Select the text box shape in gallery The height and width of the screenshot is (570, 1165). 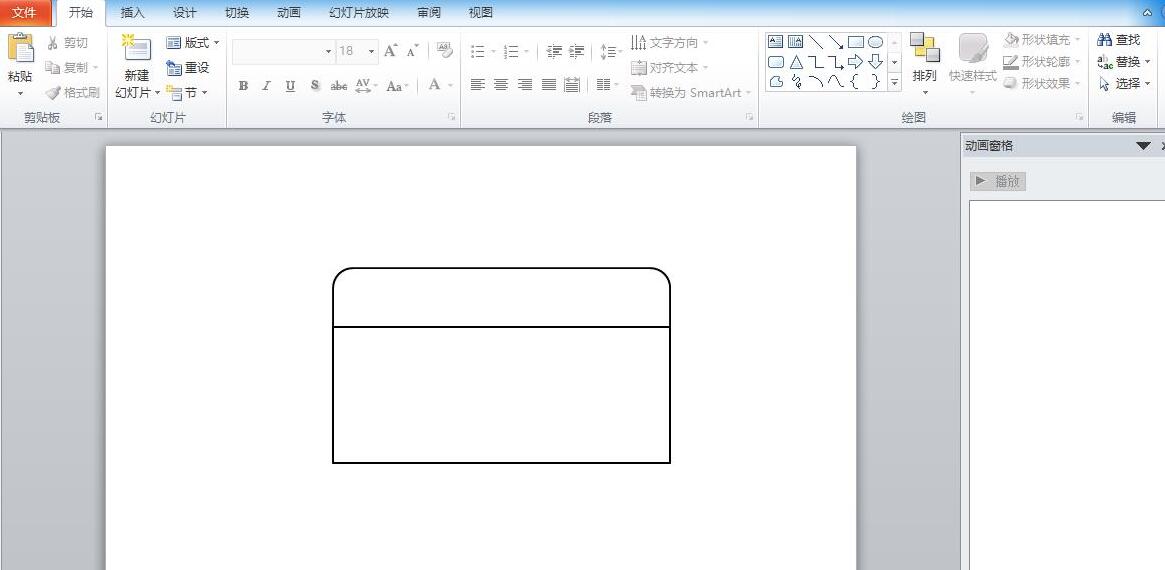click(x=776, y=42)
